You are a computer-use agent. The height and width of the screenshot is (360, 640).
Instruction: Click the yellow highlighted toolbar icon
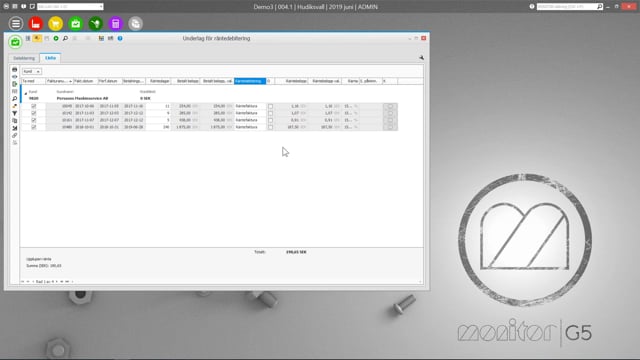point(37,38)
